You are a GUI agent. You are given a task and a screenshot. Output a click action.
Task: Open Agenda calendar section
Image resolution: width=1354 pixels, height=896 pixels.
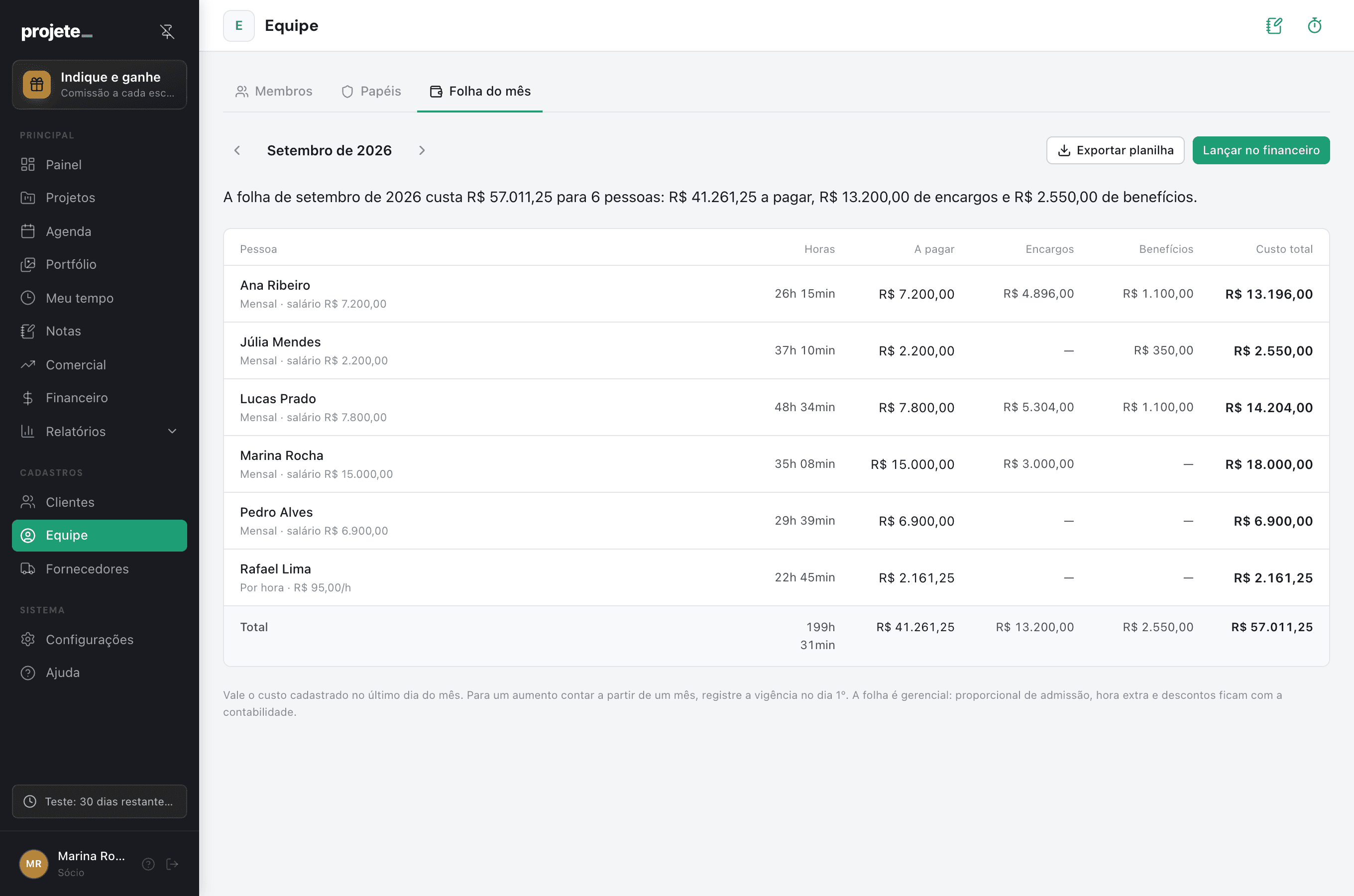coord(100,231)
